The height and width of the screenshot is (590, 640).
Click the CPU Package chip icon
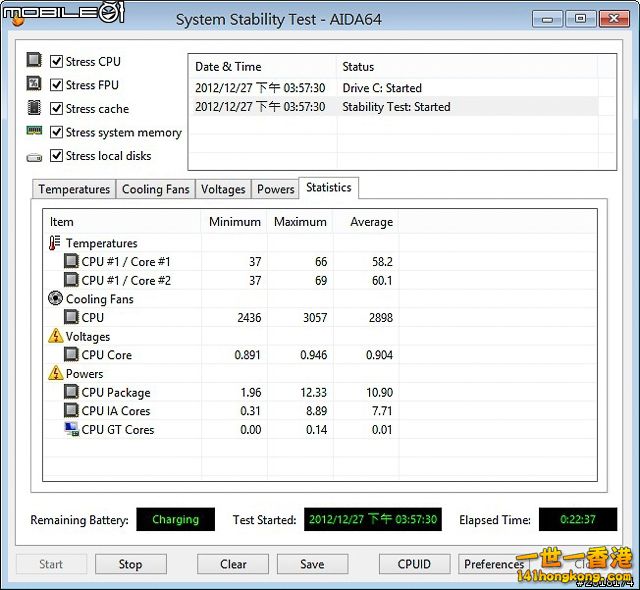click(x=71, y=393)
